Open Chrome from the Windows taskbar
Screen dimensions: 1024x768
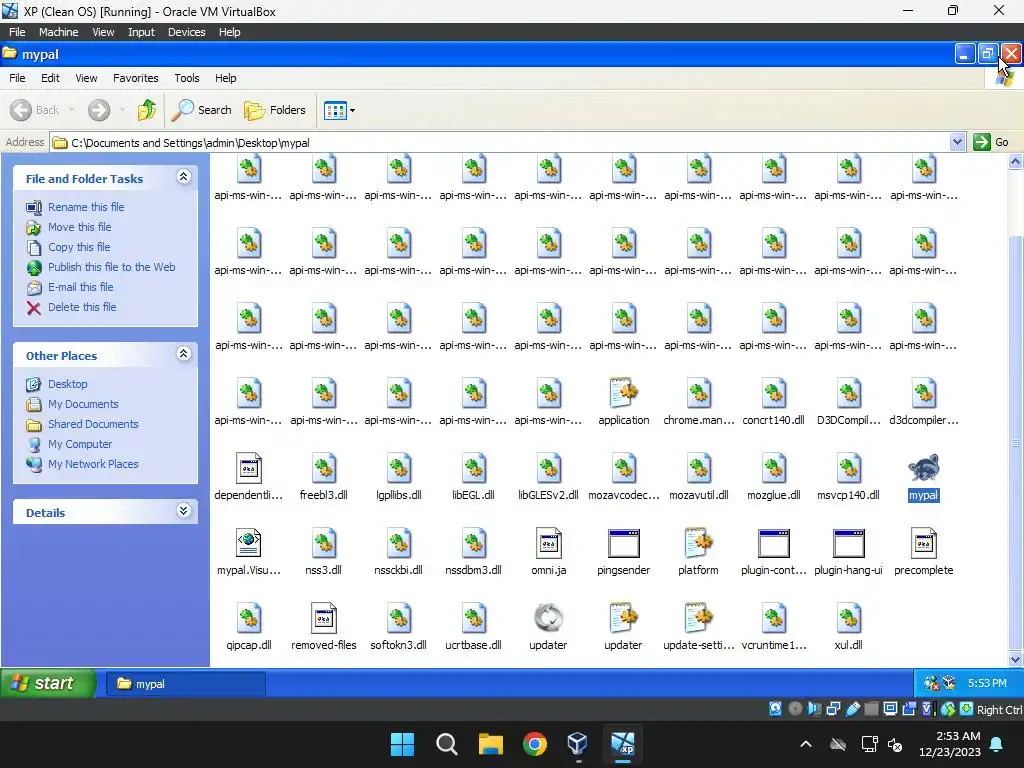pyautogui.click(x=535, y=744)
